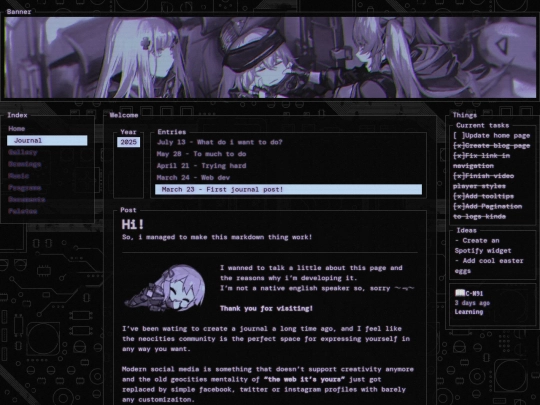Open entry 'May 28 - To much to do'

[201, 154]
